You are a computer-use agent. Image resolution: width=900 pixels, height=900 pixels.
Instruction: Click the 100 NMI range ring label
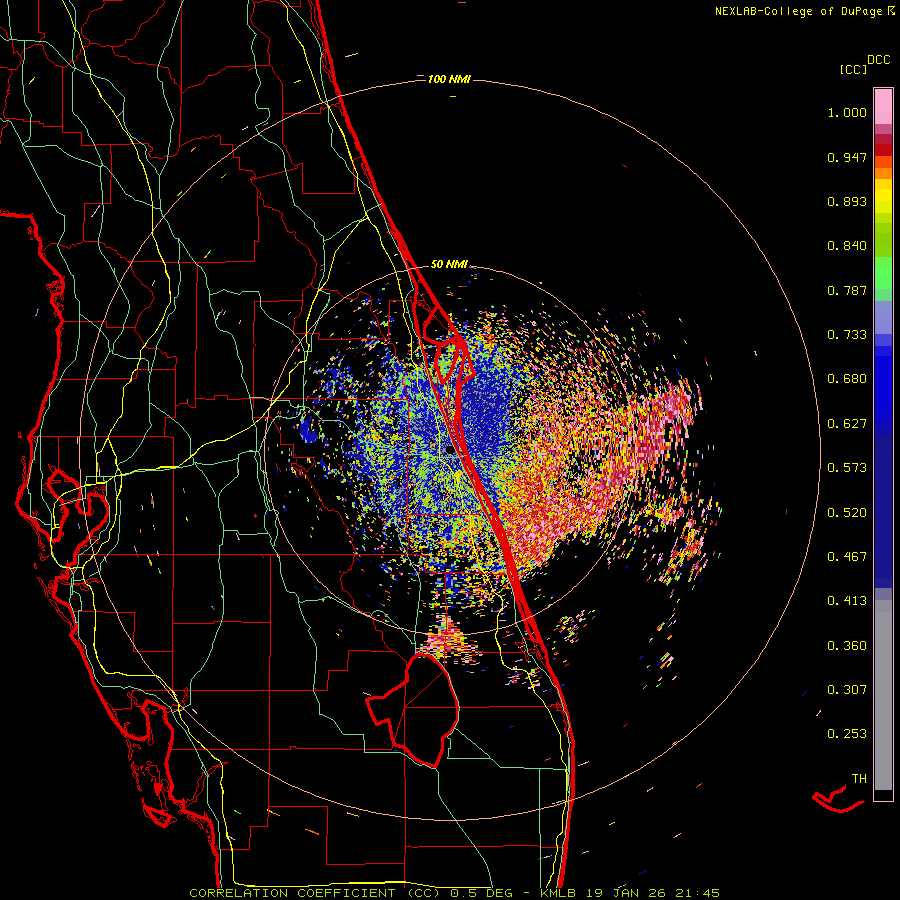coord(449,79)
